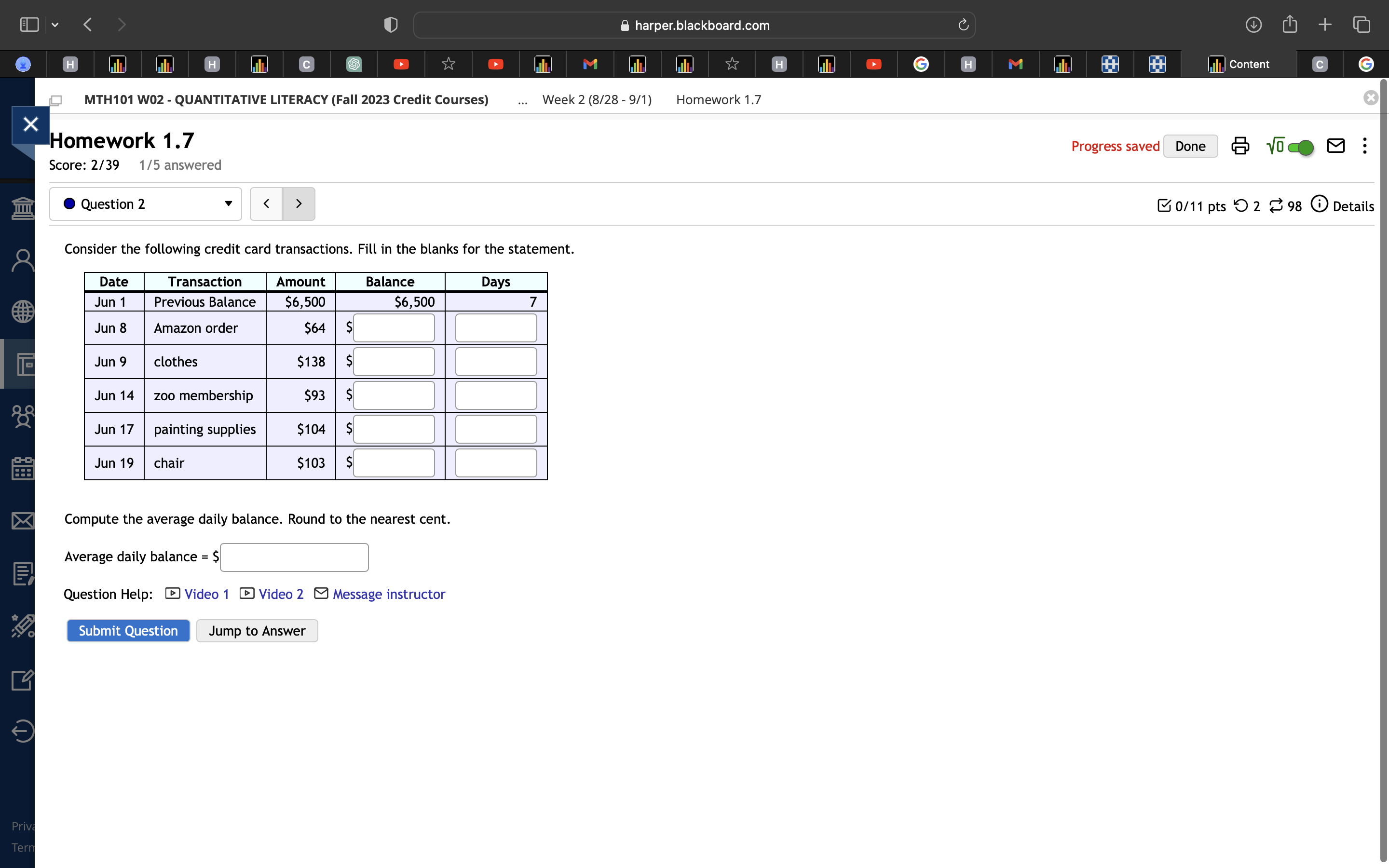Open the three-dot more options menu

(1364, 146)
